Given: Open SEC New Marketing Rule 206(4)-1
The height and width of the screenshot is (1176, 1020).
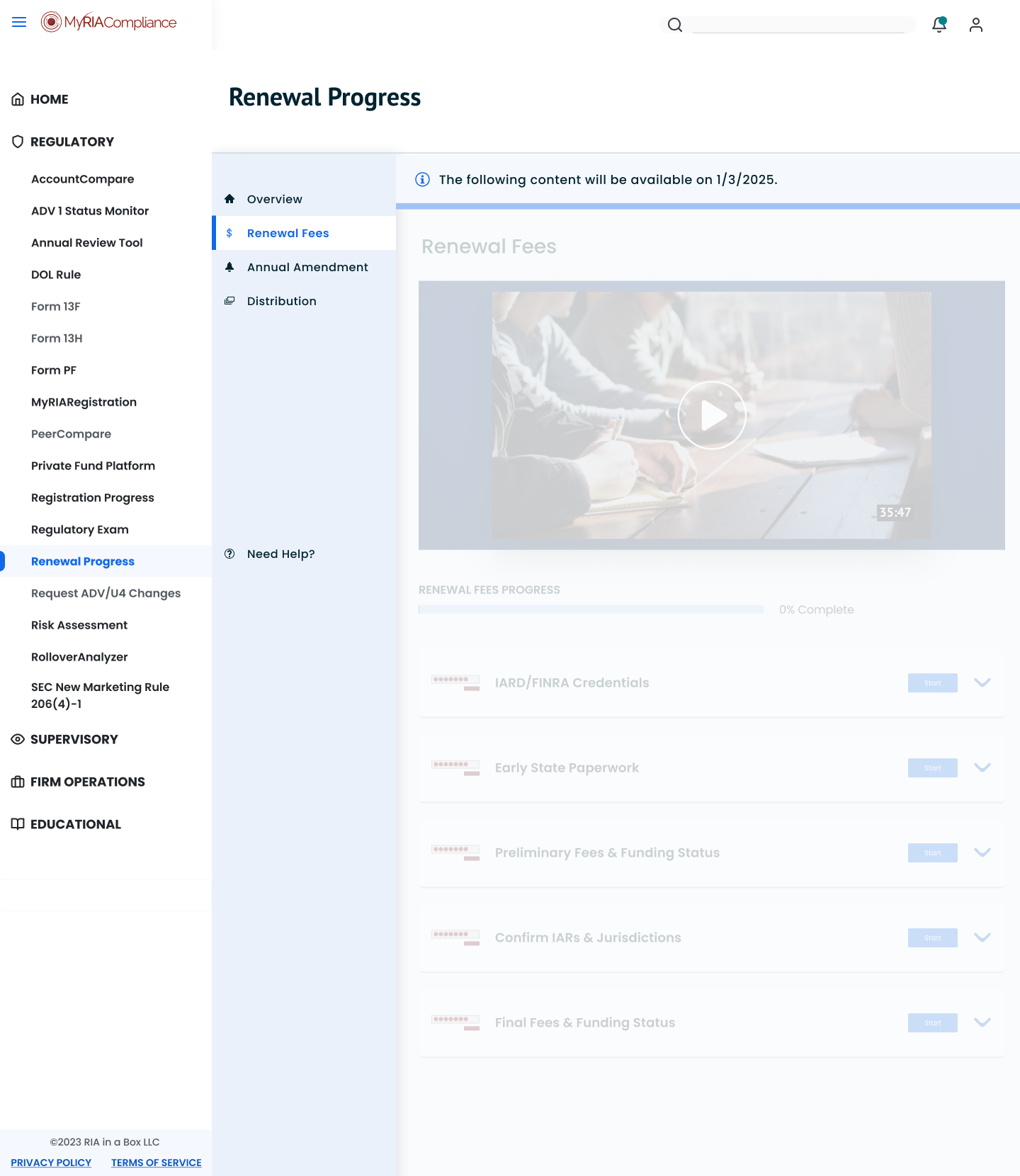Looking at the screenshot, I should tap(101, 695).
